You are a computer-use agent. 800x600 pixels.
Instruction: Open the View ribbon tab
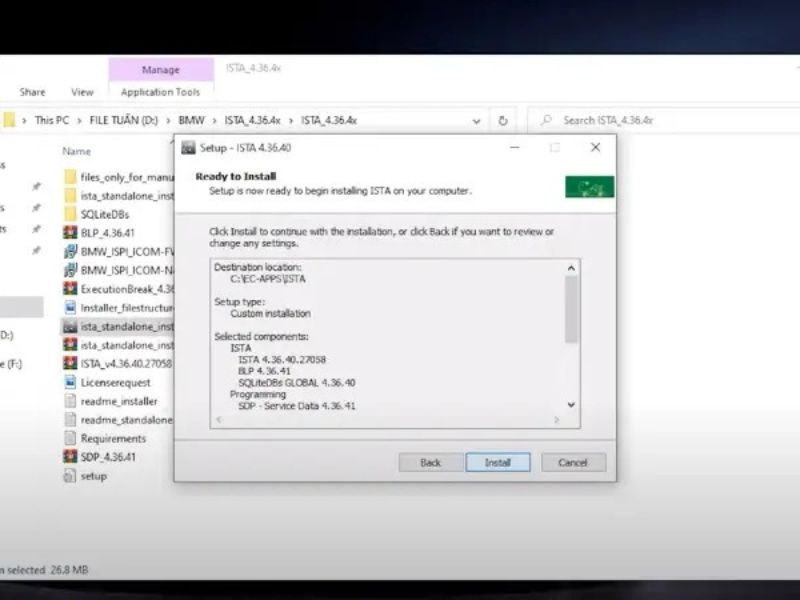tap(82, 92)
